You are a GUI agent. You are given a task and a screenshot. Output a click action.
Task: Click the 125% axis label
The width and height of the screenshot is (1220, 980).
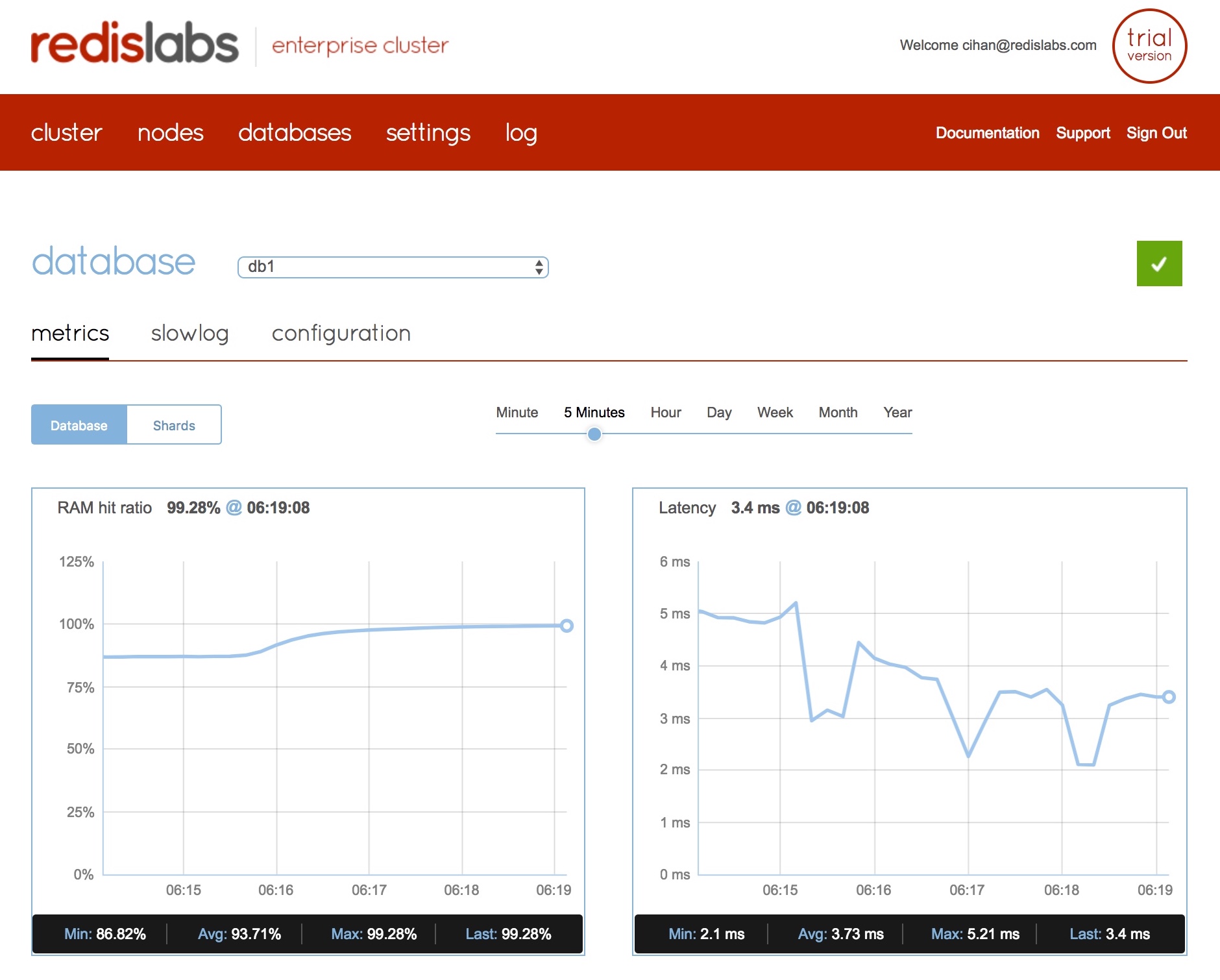(77, 561)
